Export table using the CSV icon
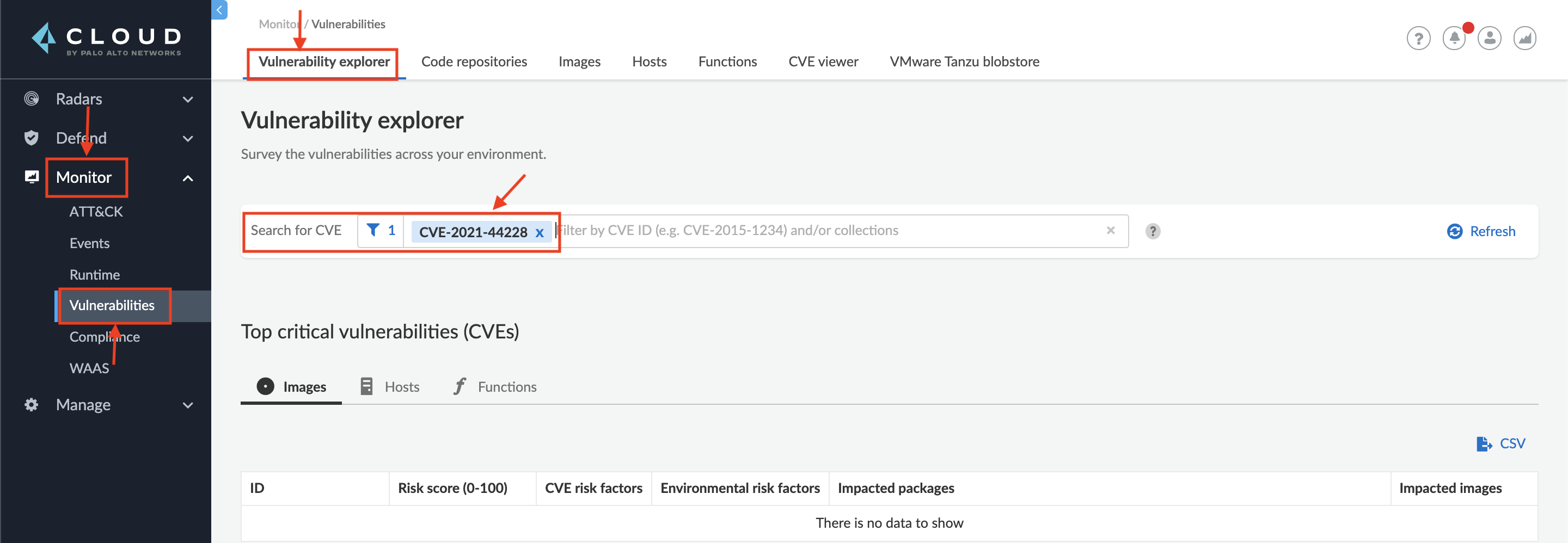1568x543 pixels. (1484, 444)
